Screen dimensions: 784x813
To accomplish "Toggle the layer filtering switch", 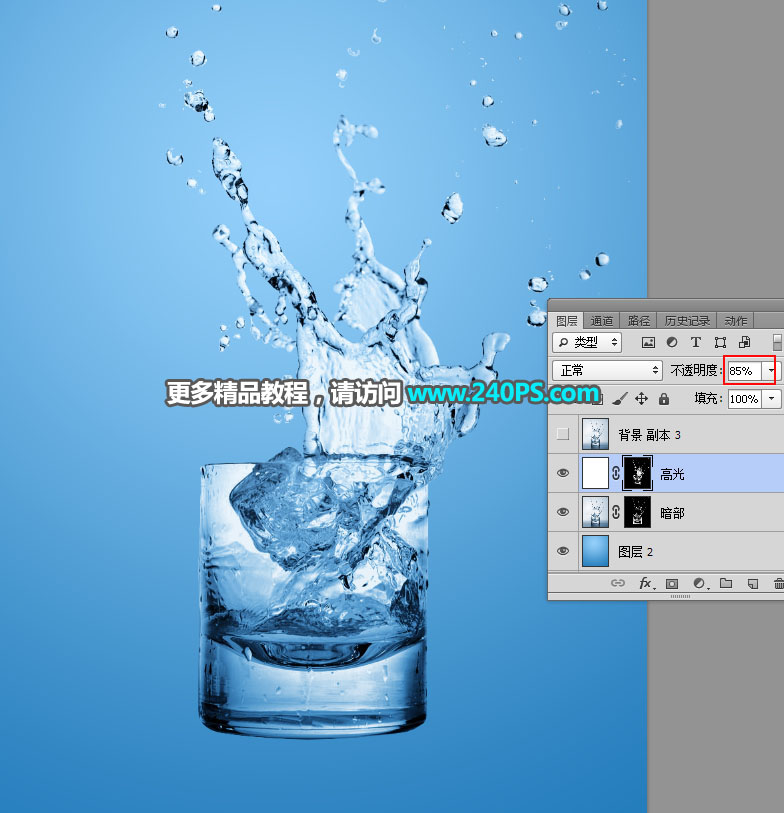I will tap(777, 342).
